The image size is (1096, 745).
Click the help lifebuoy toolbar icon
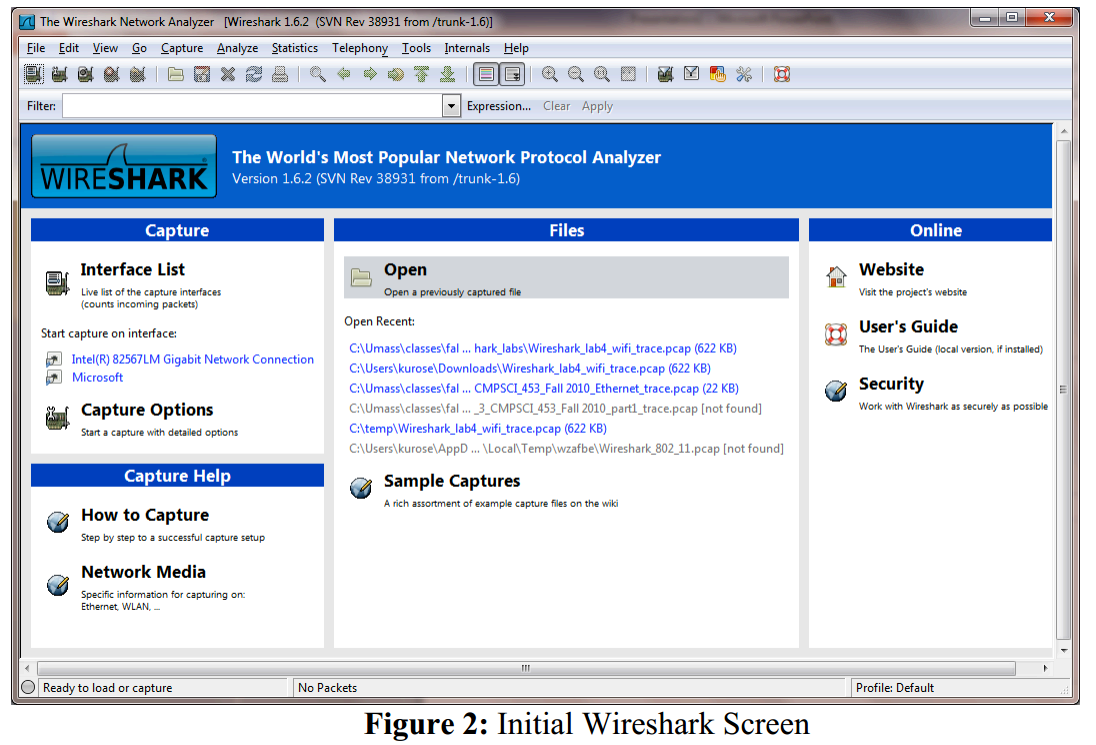click(x=781, y=74)
